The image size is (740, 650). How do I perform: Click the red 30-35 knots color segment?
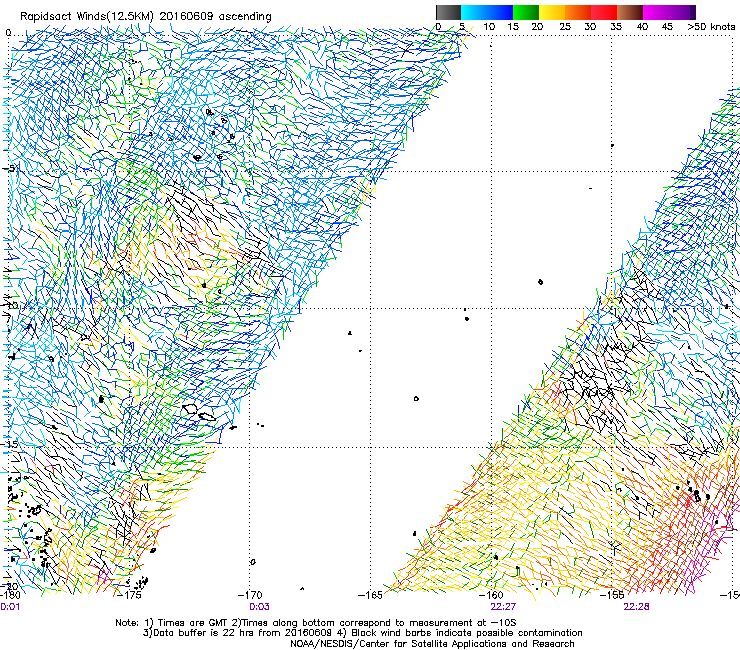tap(604, 12)
